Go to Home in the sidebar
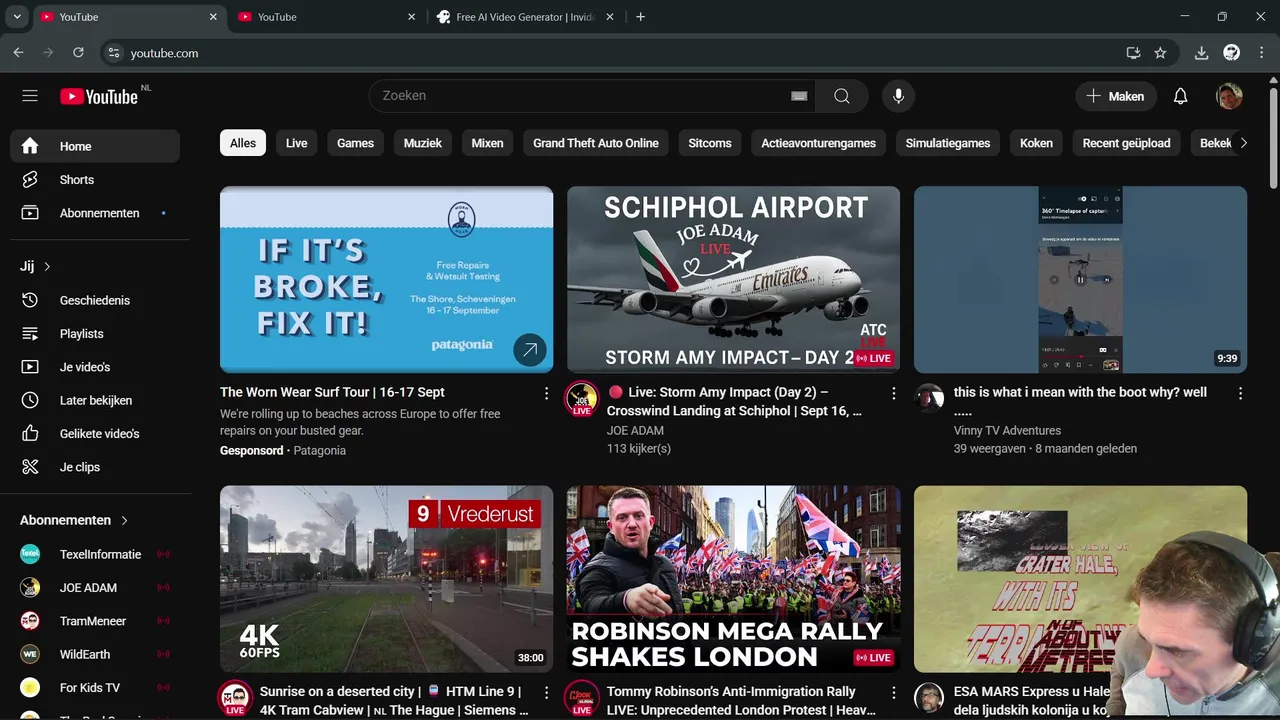Screen dimensions: 1280x720 click(95, 146)
